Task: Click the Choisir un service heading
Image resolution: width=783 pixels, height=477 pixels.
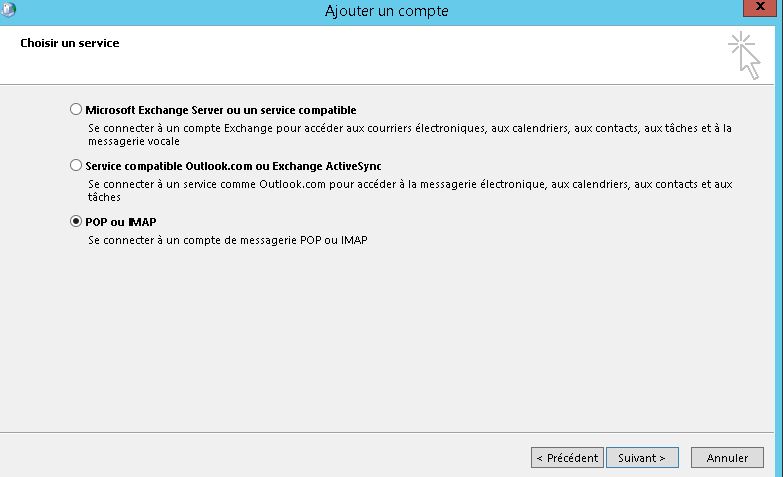Action: [70, 43]
